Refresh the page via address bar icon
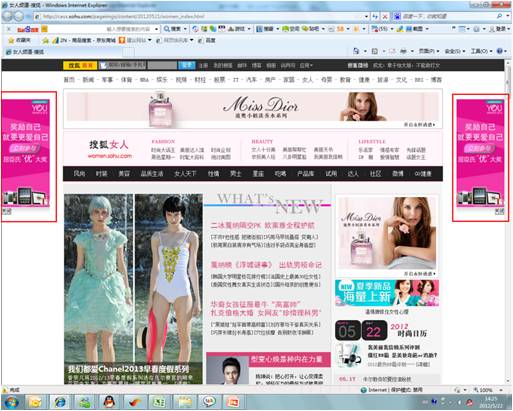This screenshot has width=513, height=411. point(376,16)
